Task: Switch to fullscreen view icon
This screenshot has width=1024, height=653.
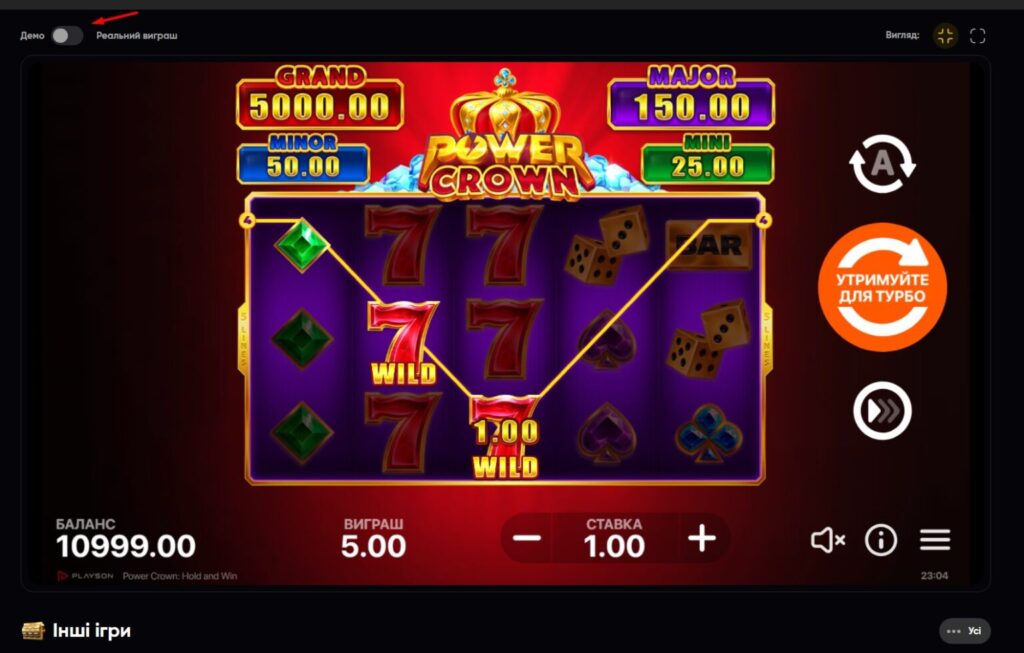Action: pos(978,36)
